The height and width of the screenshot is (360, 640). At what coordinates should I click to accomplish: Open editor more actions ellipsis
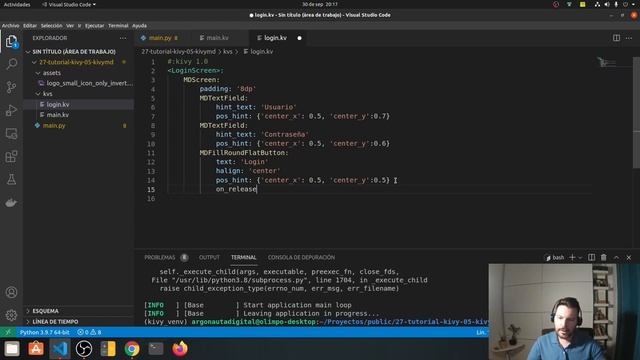pos(629,38)
